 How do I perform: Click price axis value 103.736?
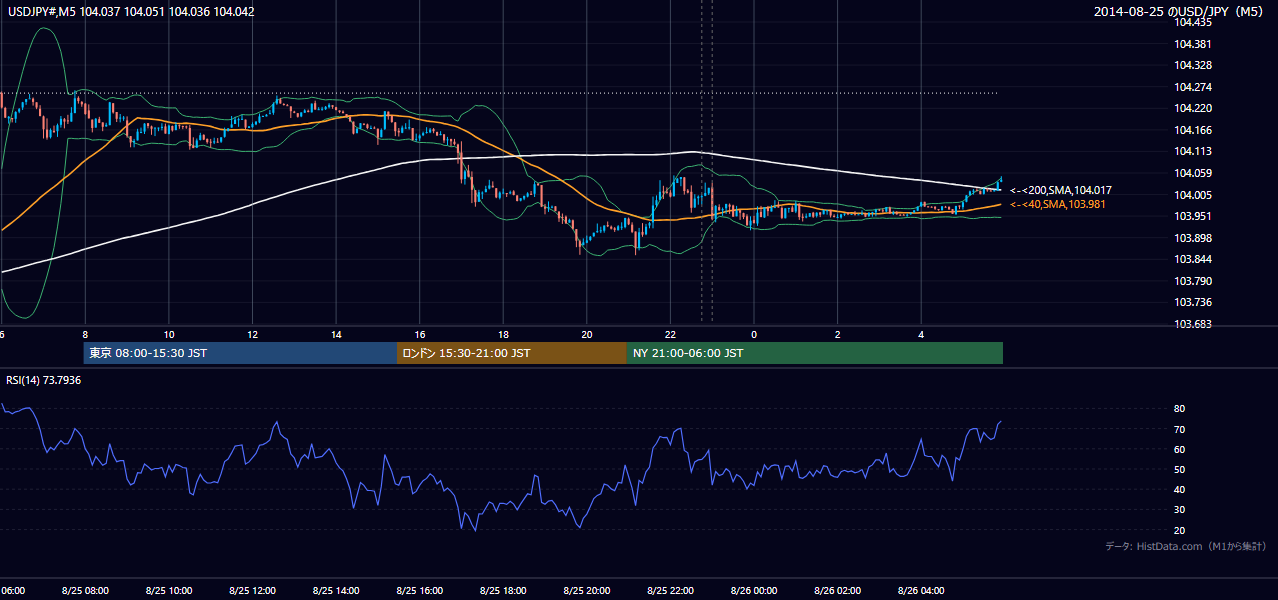(1193, 302)
